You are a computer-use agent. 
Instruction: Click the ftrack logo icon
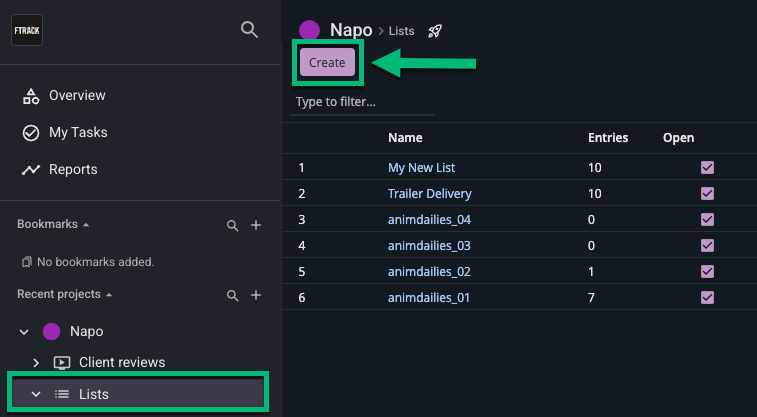pyautogui.click(x=26, y=30)
